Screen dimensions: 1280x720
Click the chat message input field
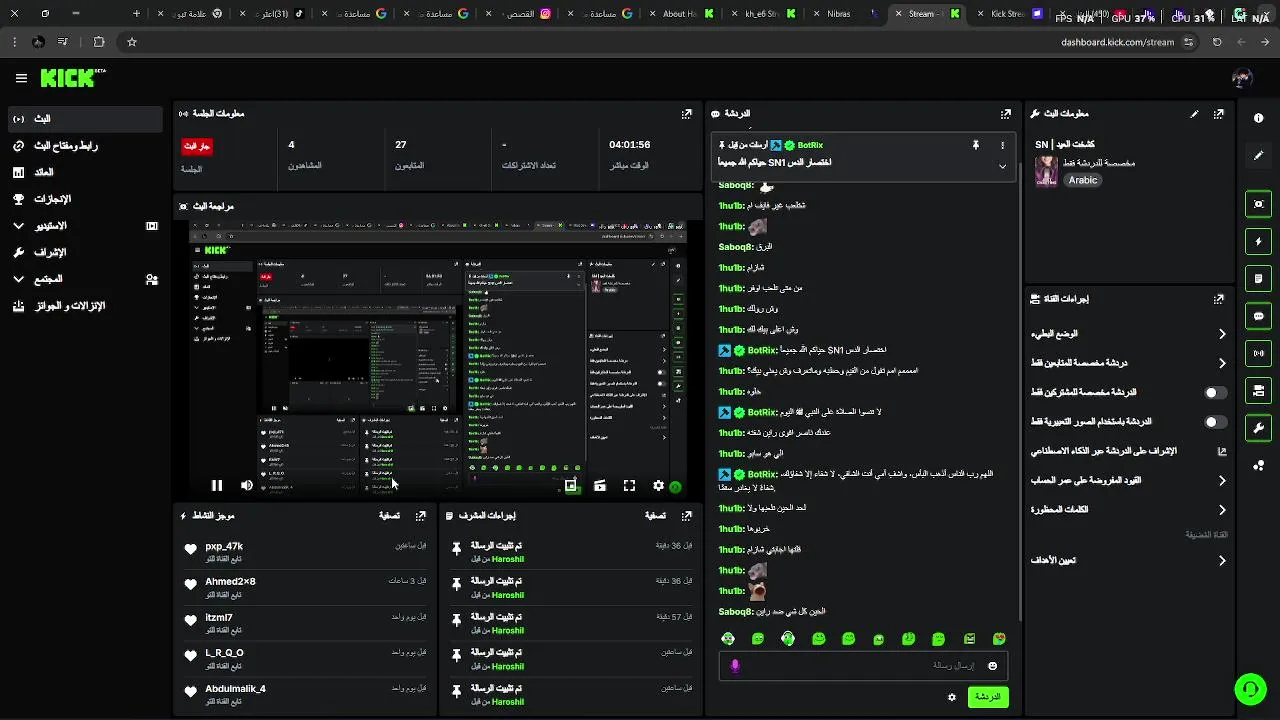(x=863, y=666)
